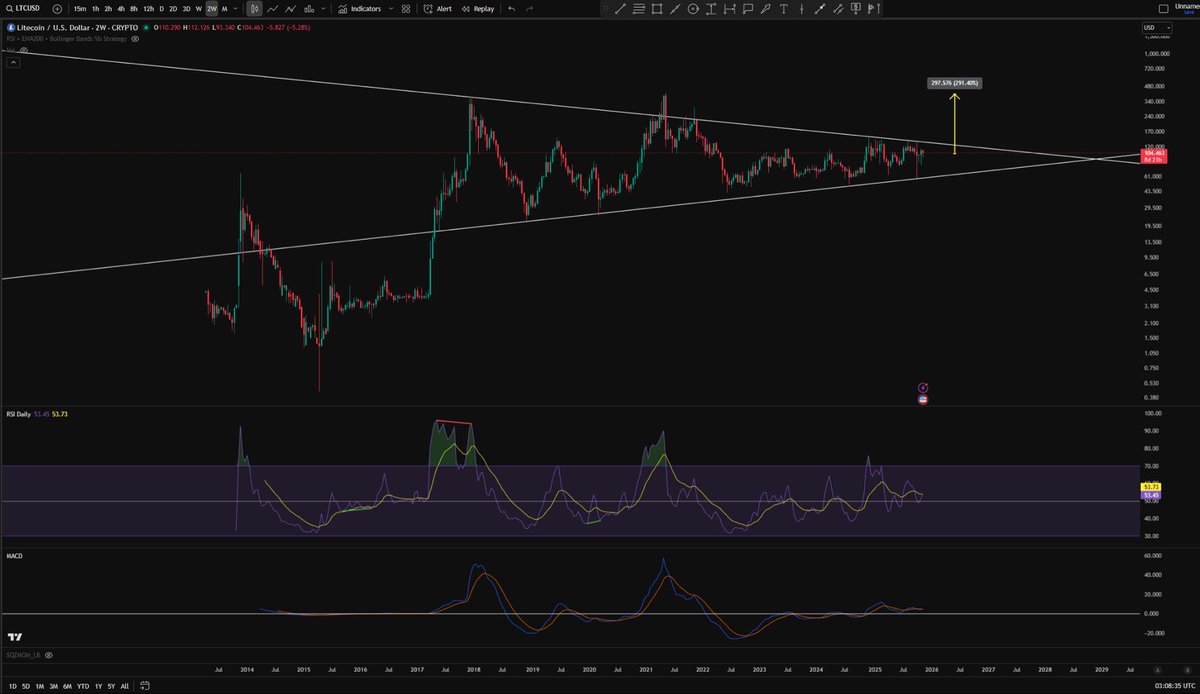Select the vertical line tool
The height and width of the screenshot is (694, 1200).
coord(801,9)
